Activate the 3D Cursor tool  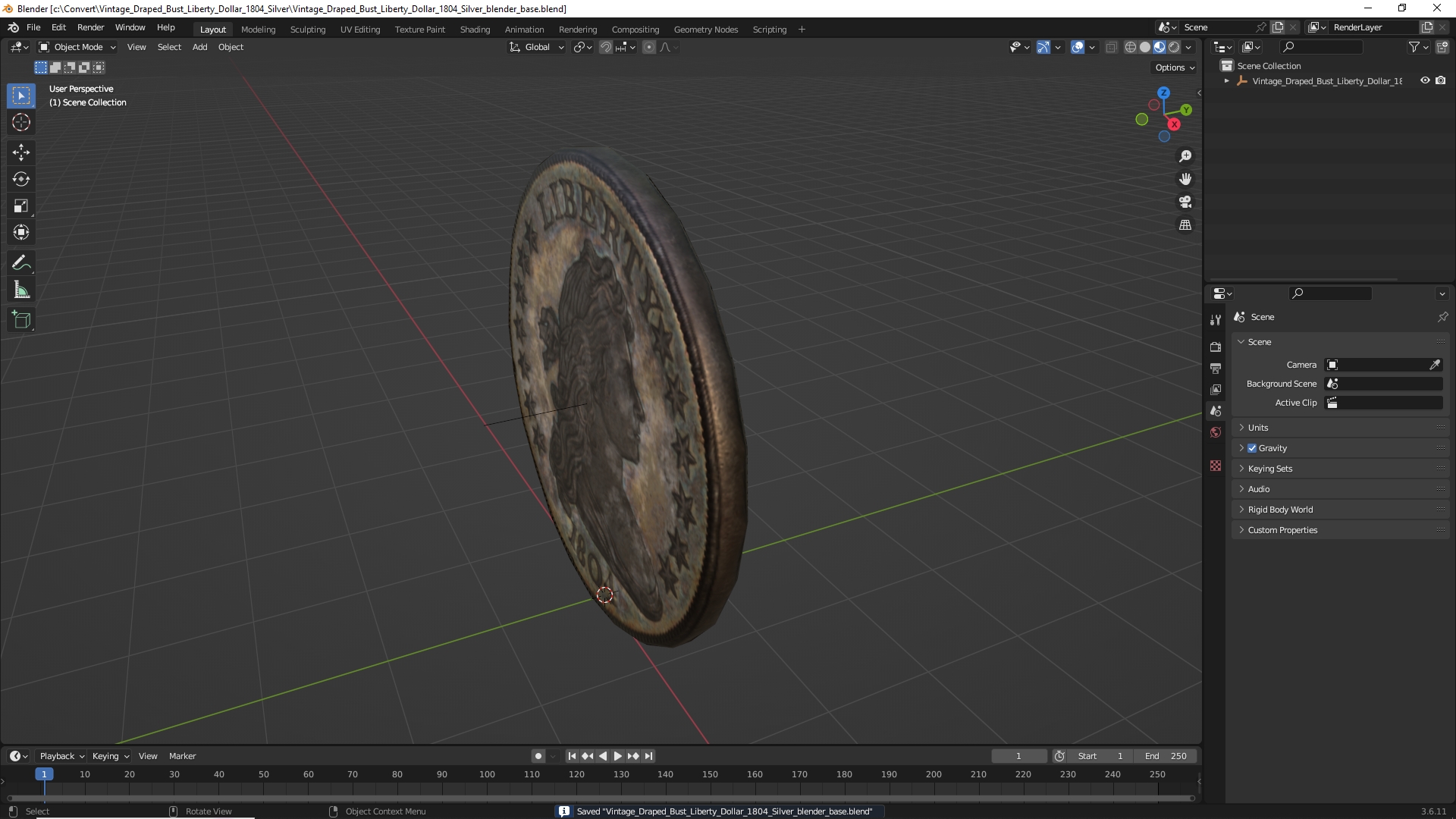pos(21,122)
